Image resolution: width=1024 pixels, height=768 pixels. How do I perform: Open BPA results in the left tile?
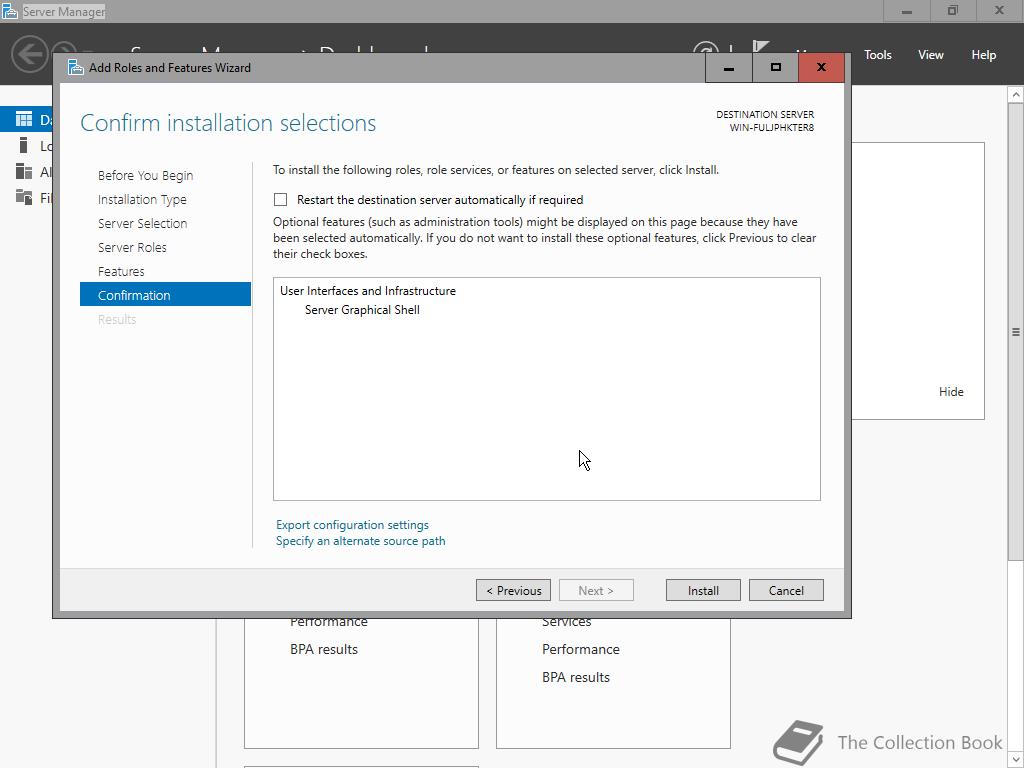[324, 649]
